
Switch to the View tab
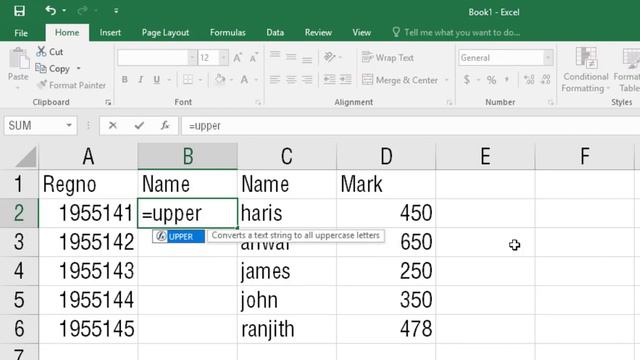coord(362,33)
